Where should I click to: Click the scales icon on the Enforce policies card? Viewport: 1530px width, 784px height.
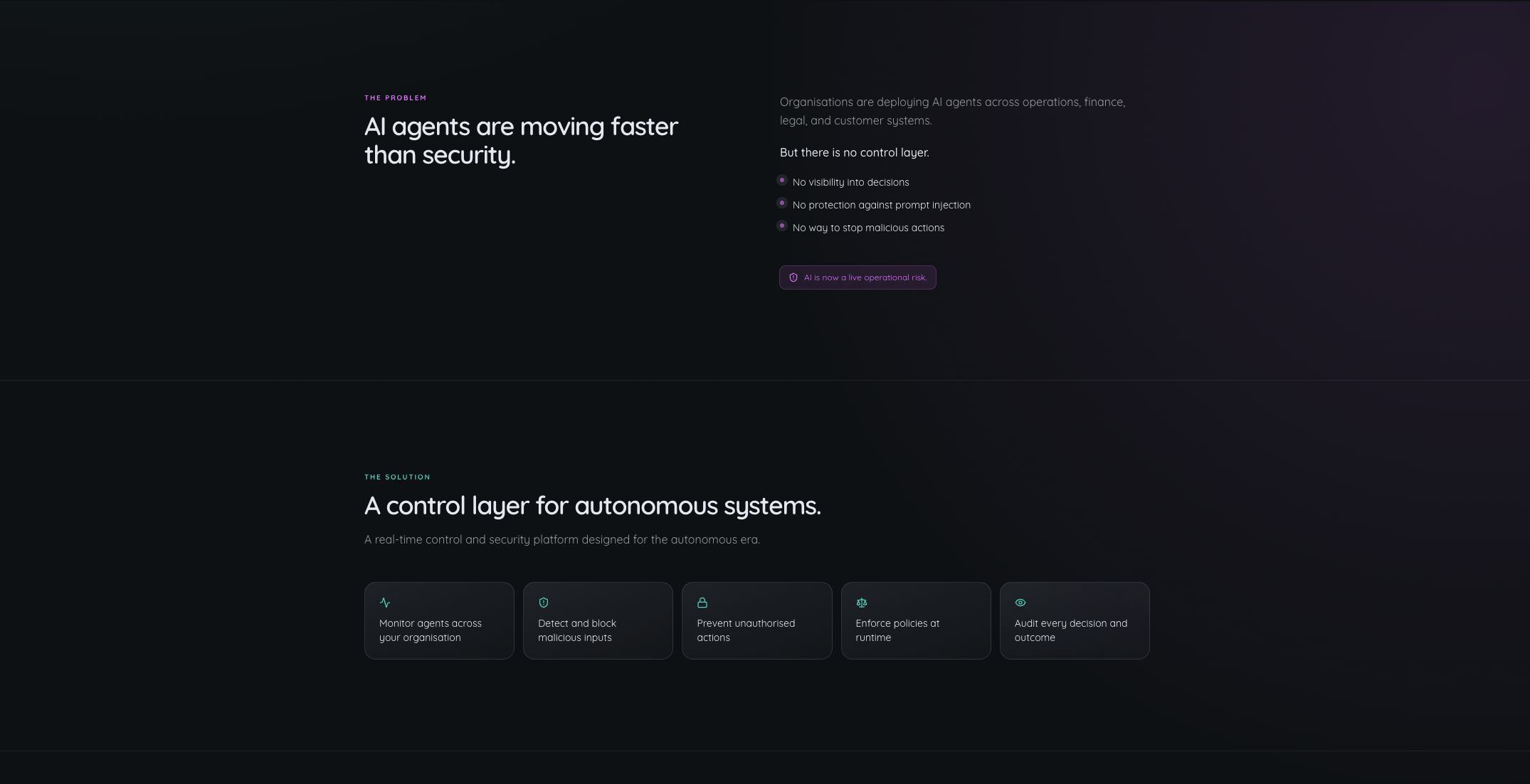[862, 603]
